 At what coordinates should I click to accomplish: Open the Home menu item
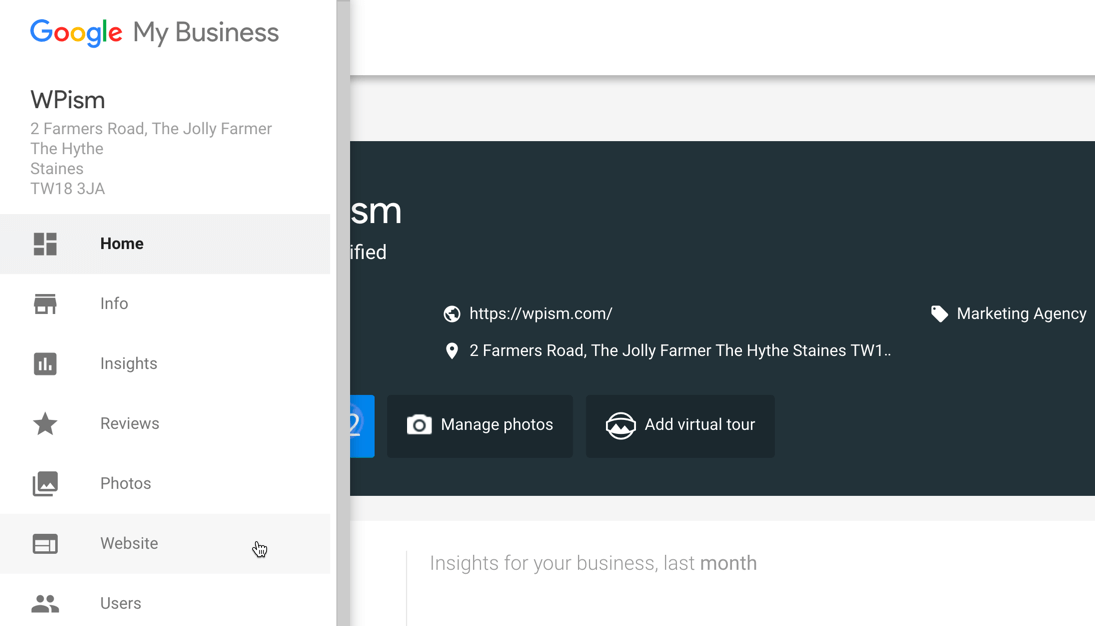tap(165, 244)
